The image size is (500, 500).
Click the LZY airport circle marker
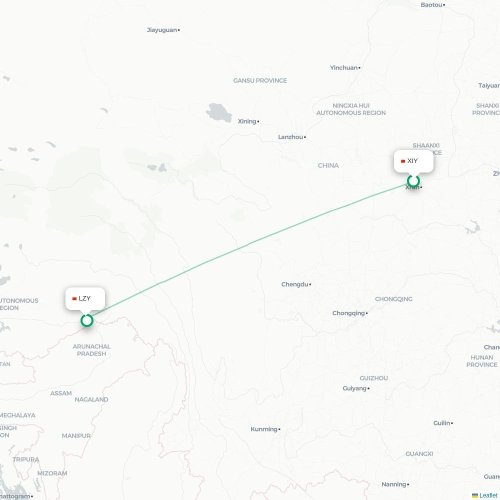click(x=87, y=320)
